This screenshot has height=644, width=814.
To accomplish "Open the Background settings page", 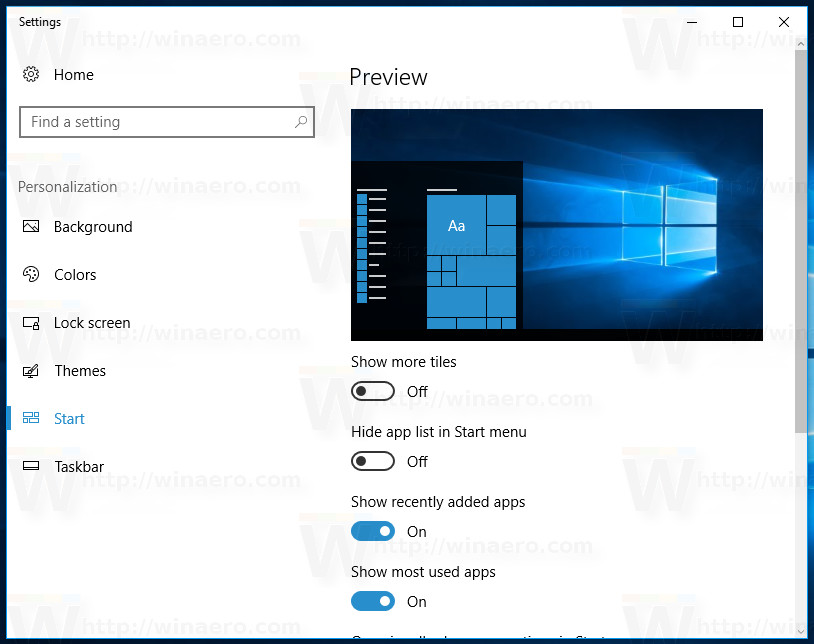I will point(93,227).
